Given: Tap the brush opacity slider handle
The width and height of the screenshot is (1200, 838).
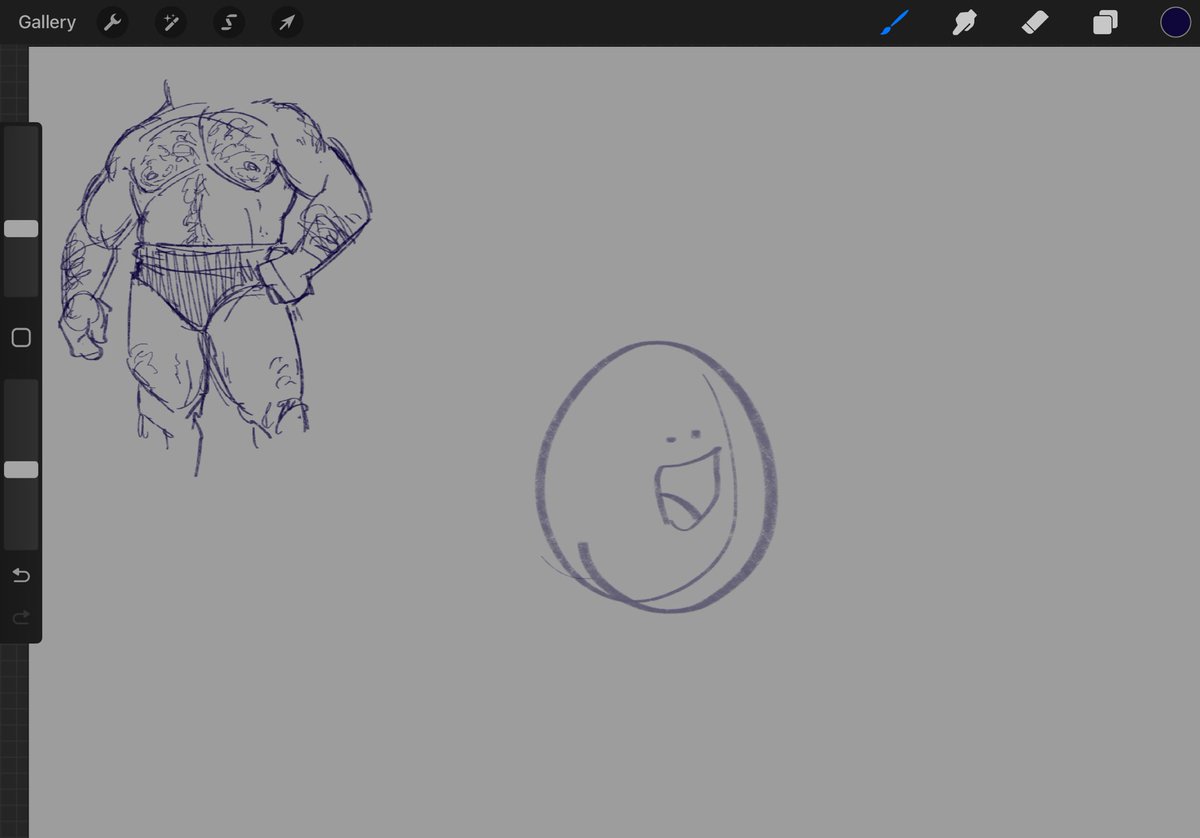Looking at the screenshot, I should [21, 469].
